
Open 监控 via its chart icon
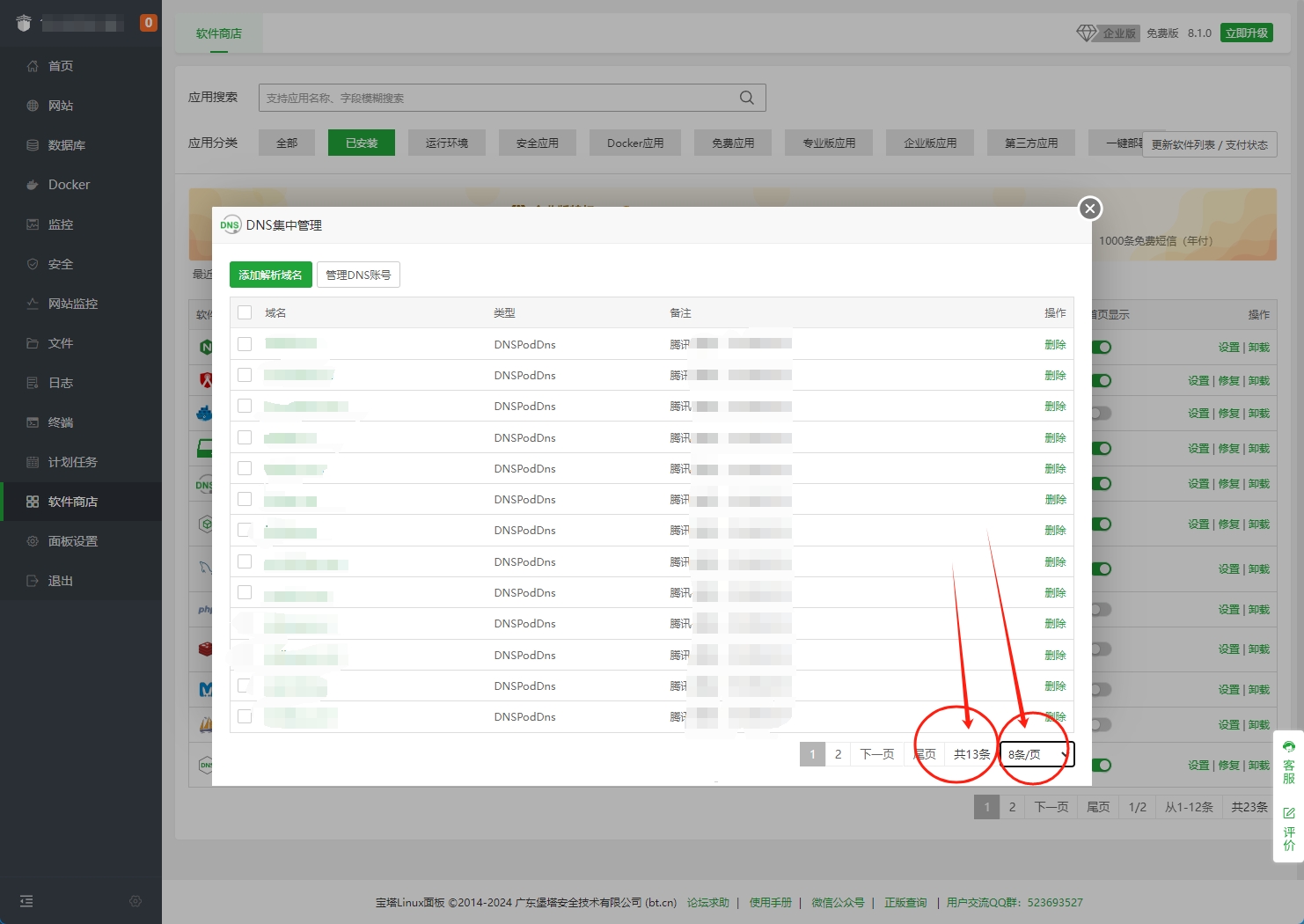[33, 224]
